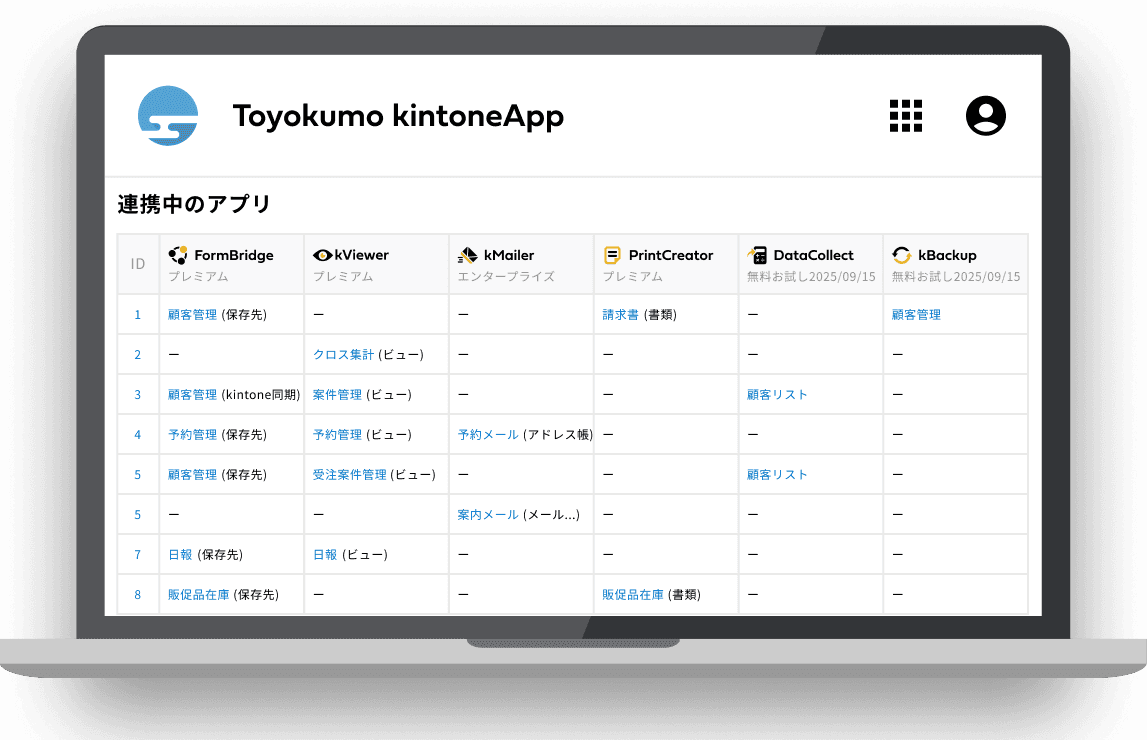This screenshot has width=1147, height=740.
Task: Open the 日報 FormBridge link
Action: coord(181,554)
